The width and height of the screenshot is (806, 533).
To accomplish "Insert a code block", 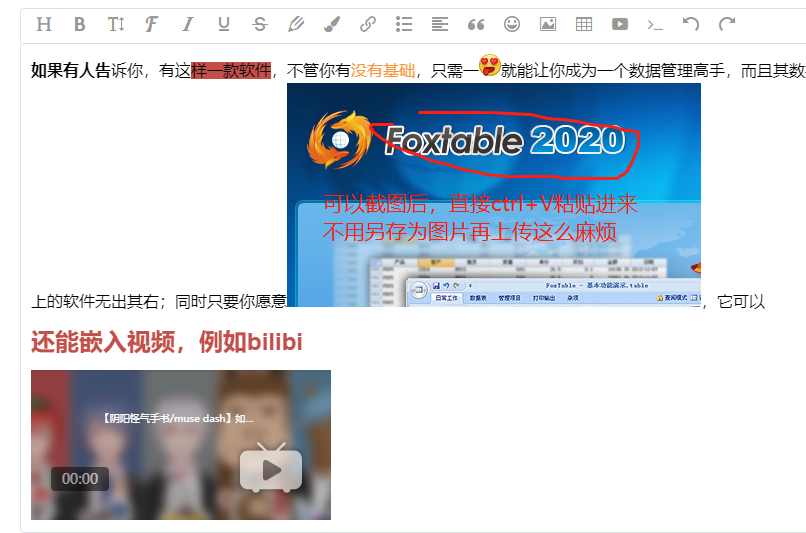I will coord(655,25).
